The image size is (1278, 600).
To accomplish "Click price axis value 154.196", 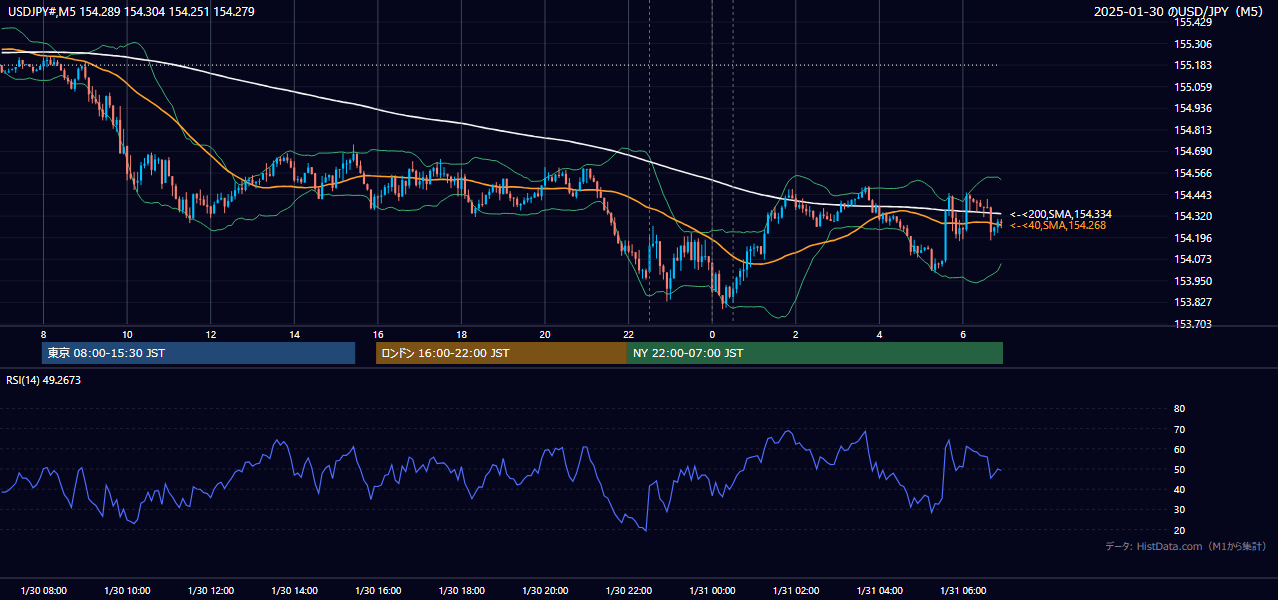I will 1192,238.
